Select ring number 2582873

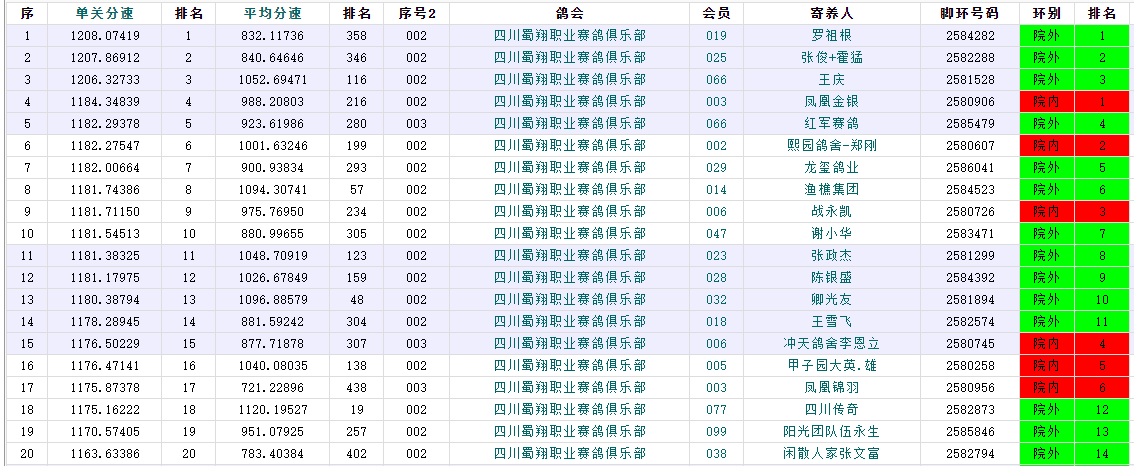click(x=969, y=410)
